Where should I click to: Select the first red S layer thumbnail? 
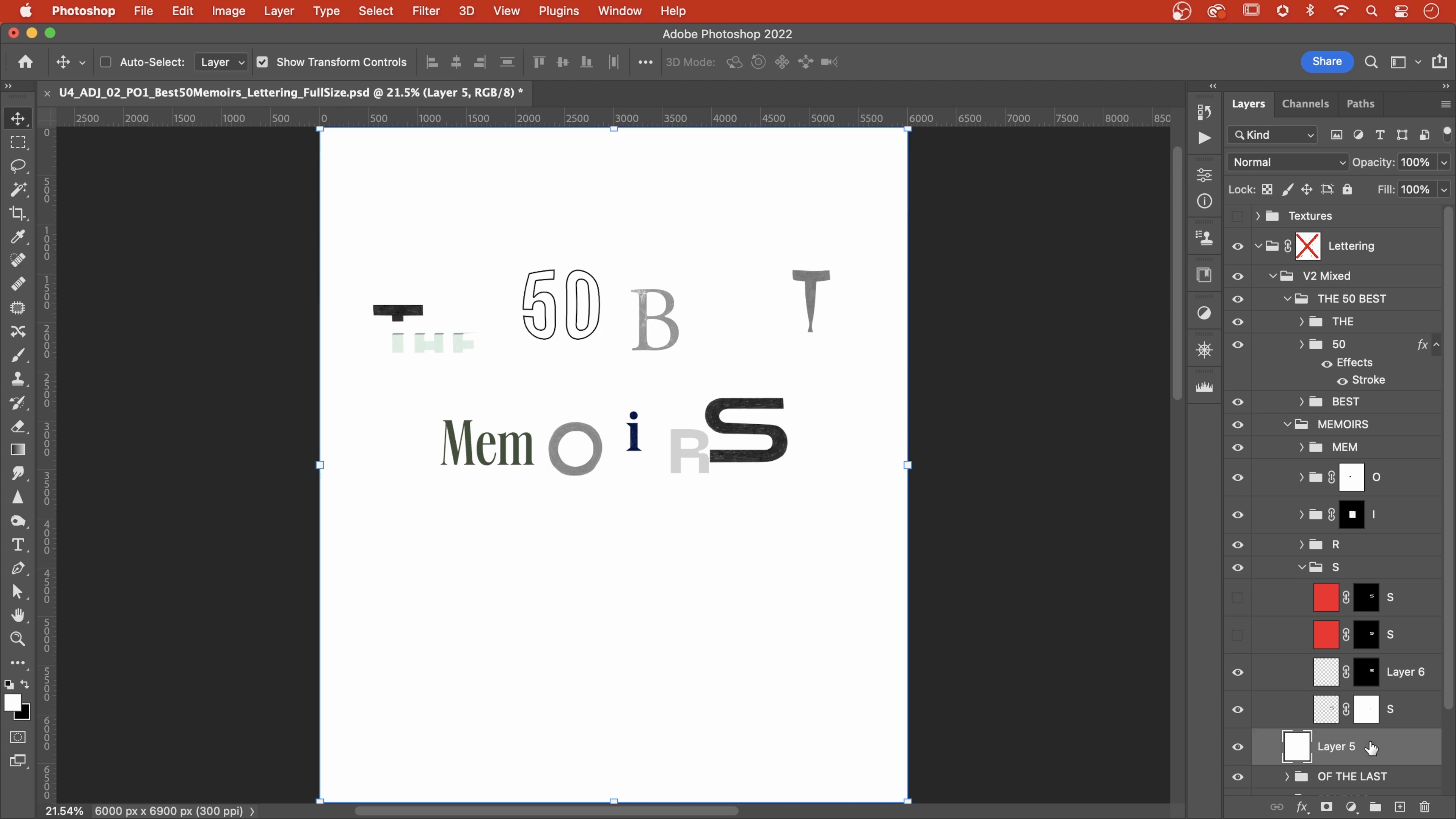[x=1326, y=598]
